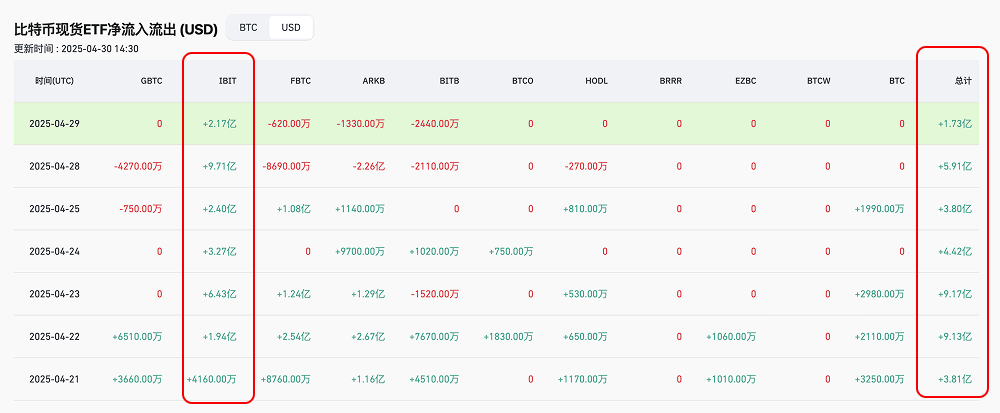This screenshot has width=1000, height=413.
Task: Select the BITB column header
Action: (449, 80)
